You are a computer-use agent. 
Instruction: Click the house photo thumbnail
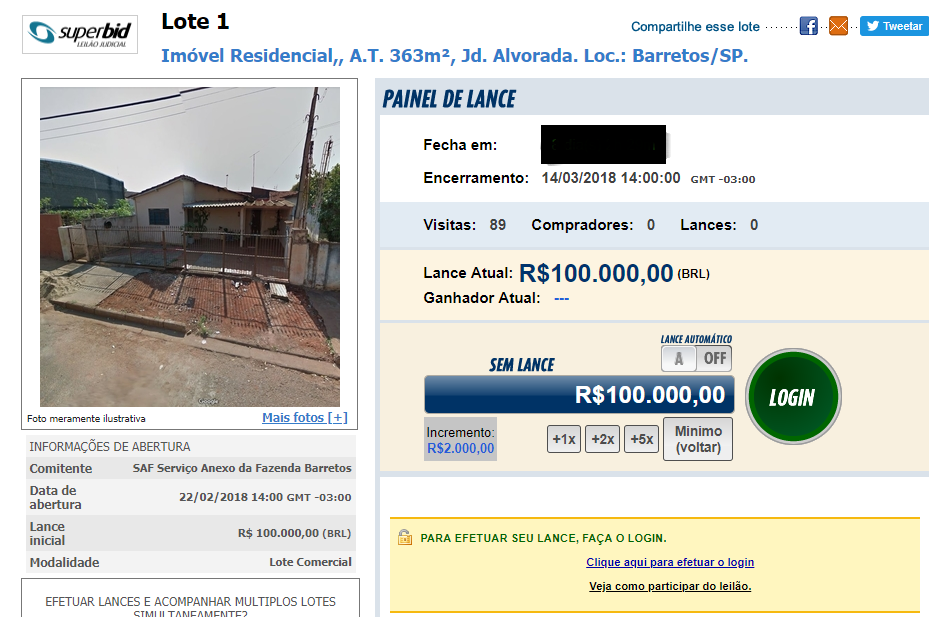pyautogui.click(x=190, y=247)
